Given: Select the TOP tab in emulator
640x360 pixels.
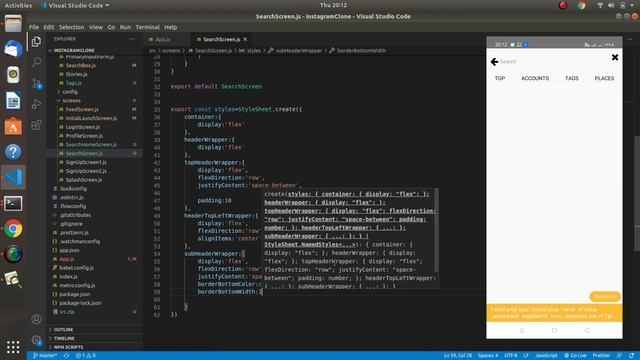Looking at the screenshot, I should click(x=500, y=78).
